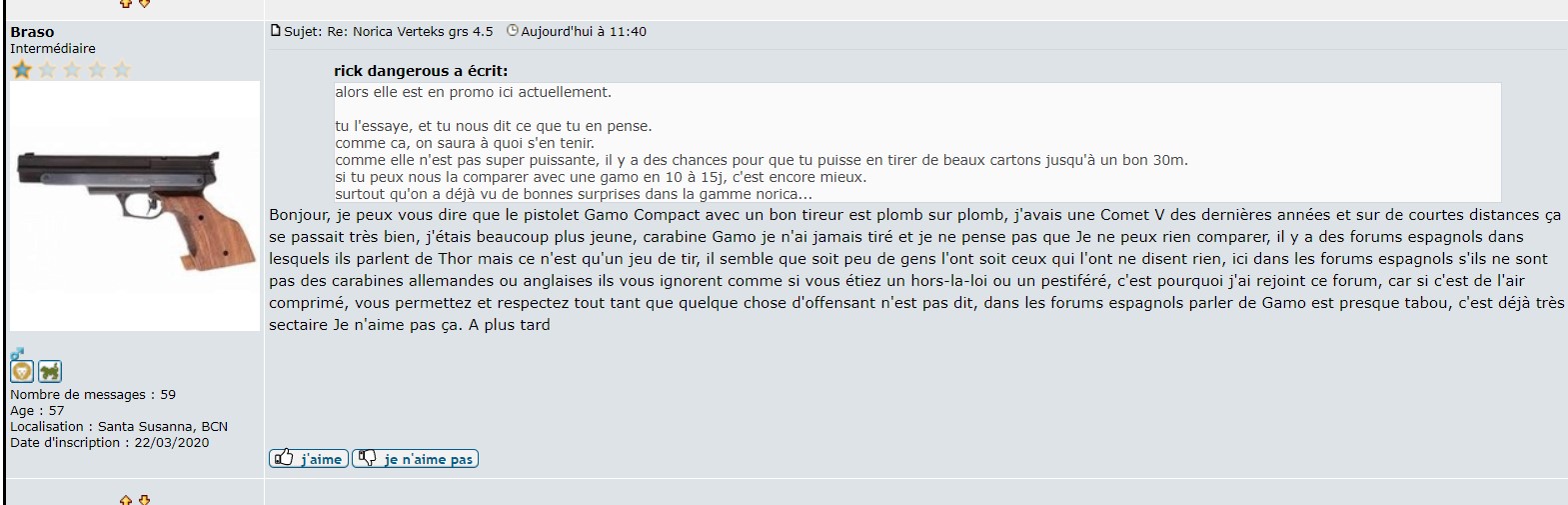The width and height of the screenshot is (1568, 505).
Task: Click inside the quoted message box
Action: tap(917, 143)
